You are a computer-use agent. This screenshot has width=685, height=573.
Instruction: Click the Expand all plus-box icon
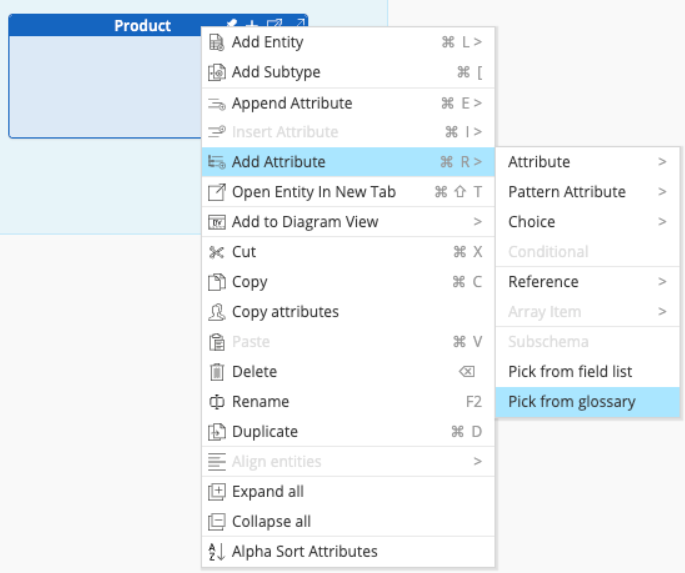tap(217, 492)
